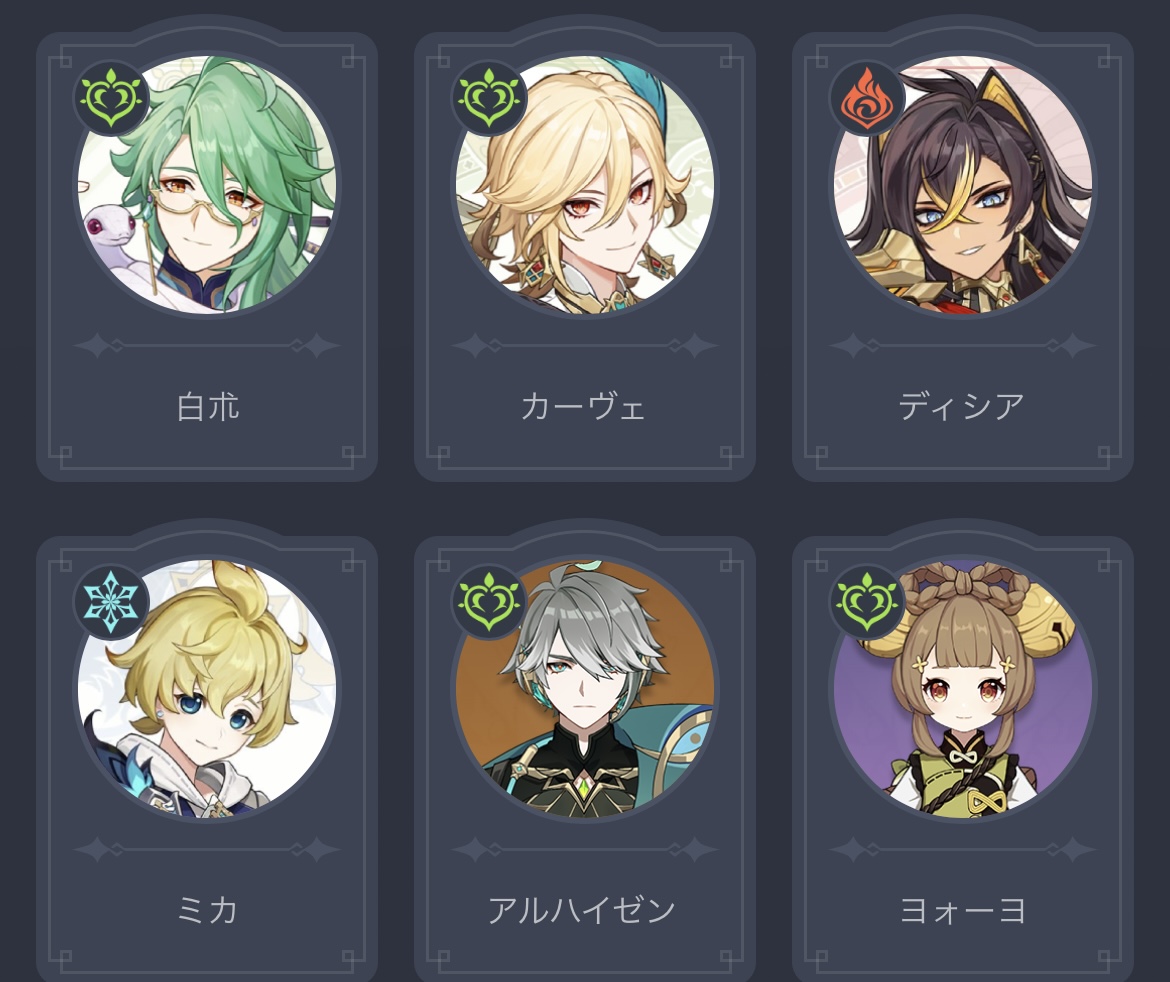The width and height of the screenshot is (1170, 982).
Task: Click the Dendro element icon on ヨォーヨ's card
Action: point(867,601)
